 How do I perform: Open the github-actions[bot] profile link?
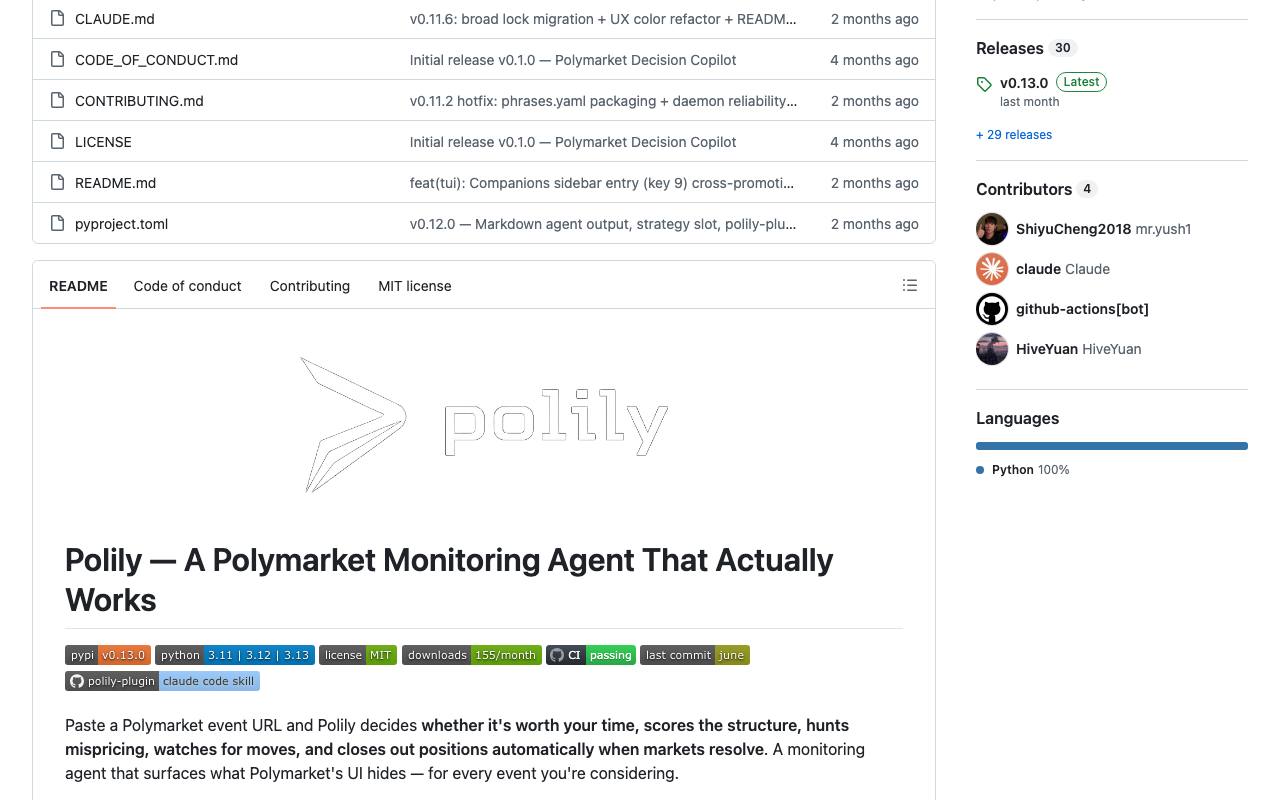(1082, 309)
